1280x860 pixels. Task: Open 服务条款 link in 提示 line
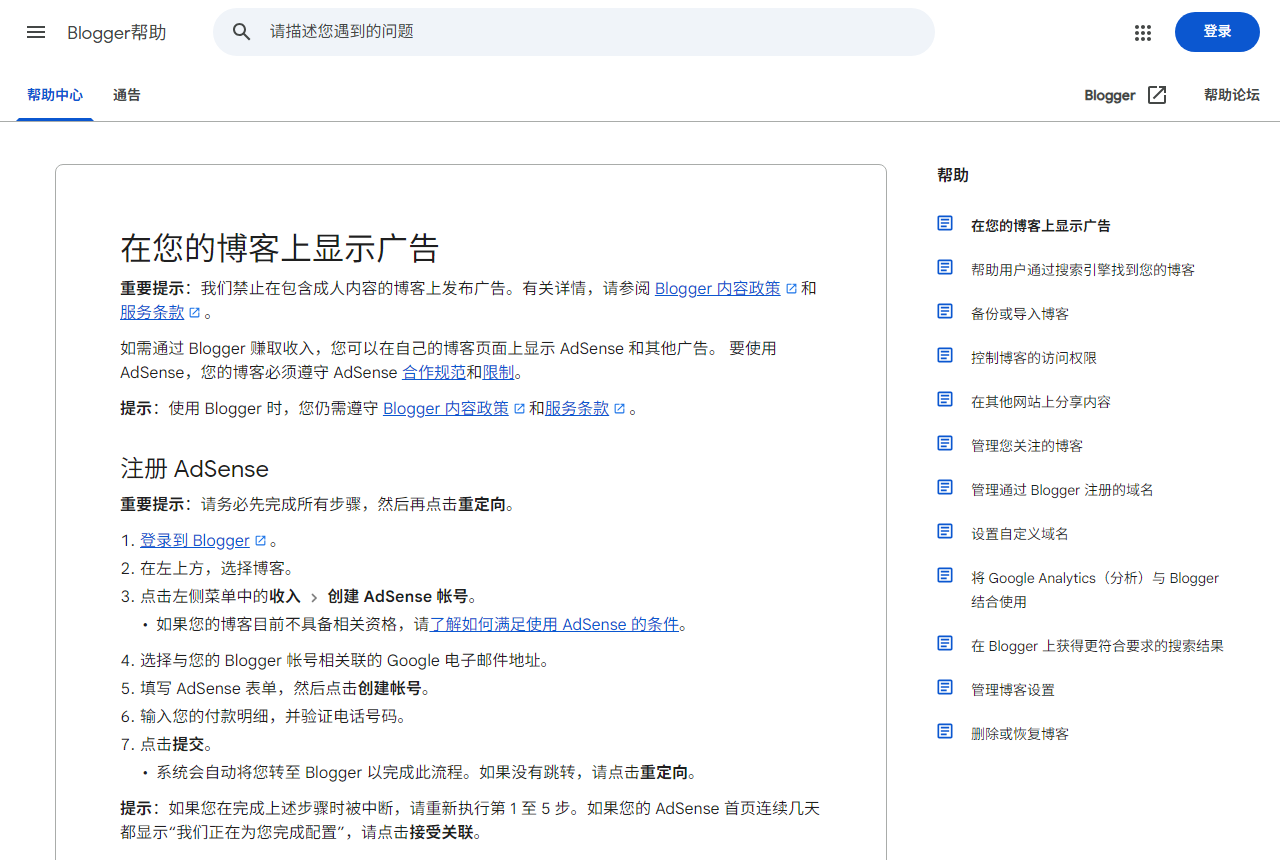click(577, 408)
